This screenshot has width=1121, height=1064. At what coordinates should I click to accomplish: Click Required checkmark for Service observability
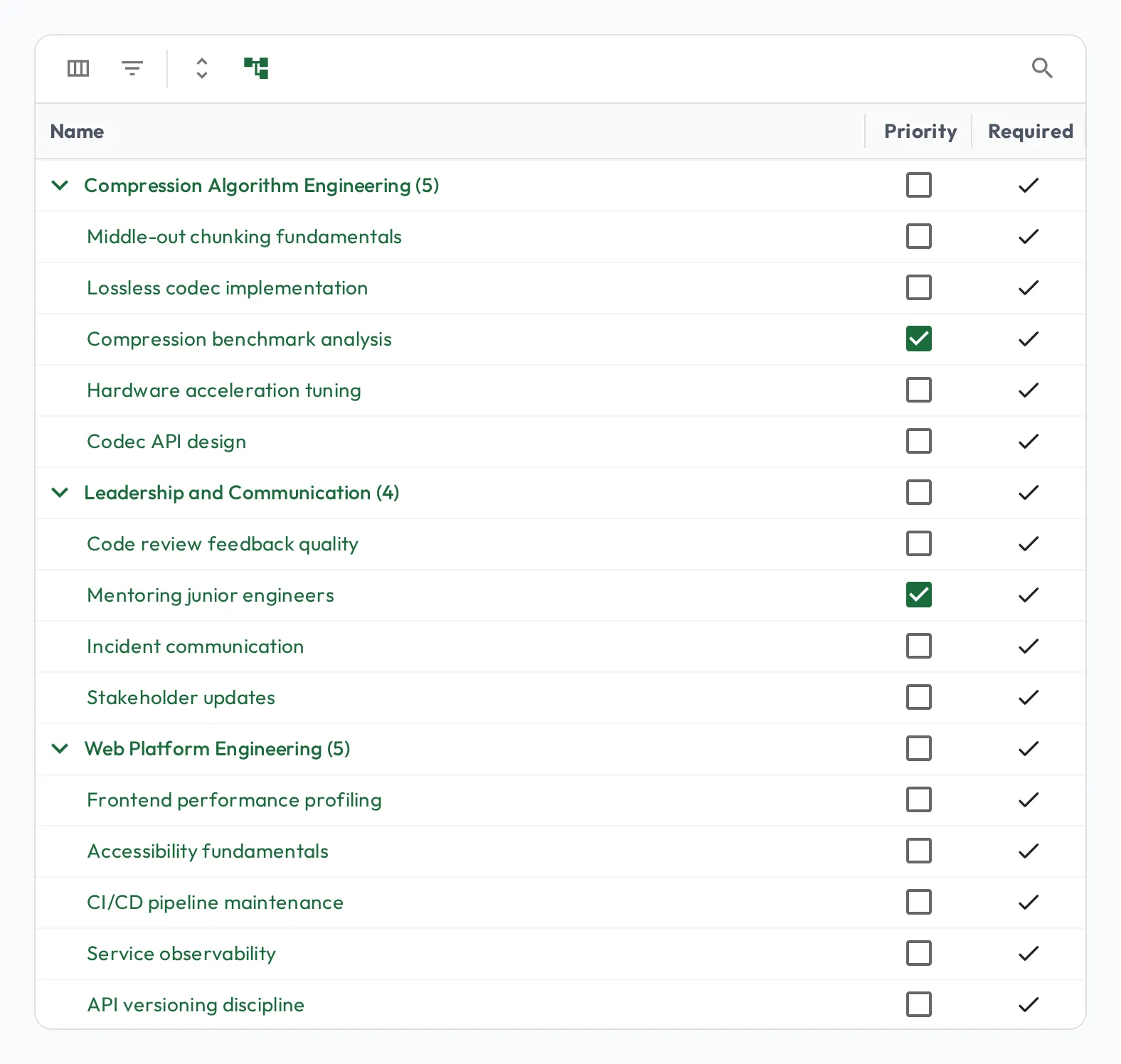coord(1029,954)
